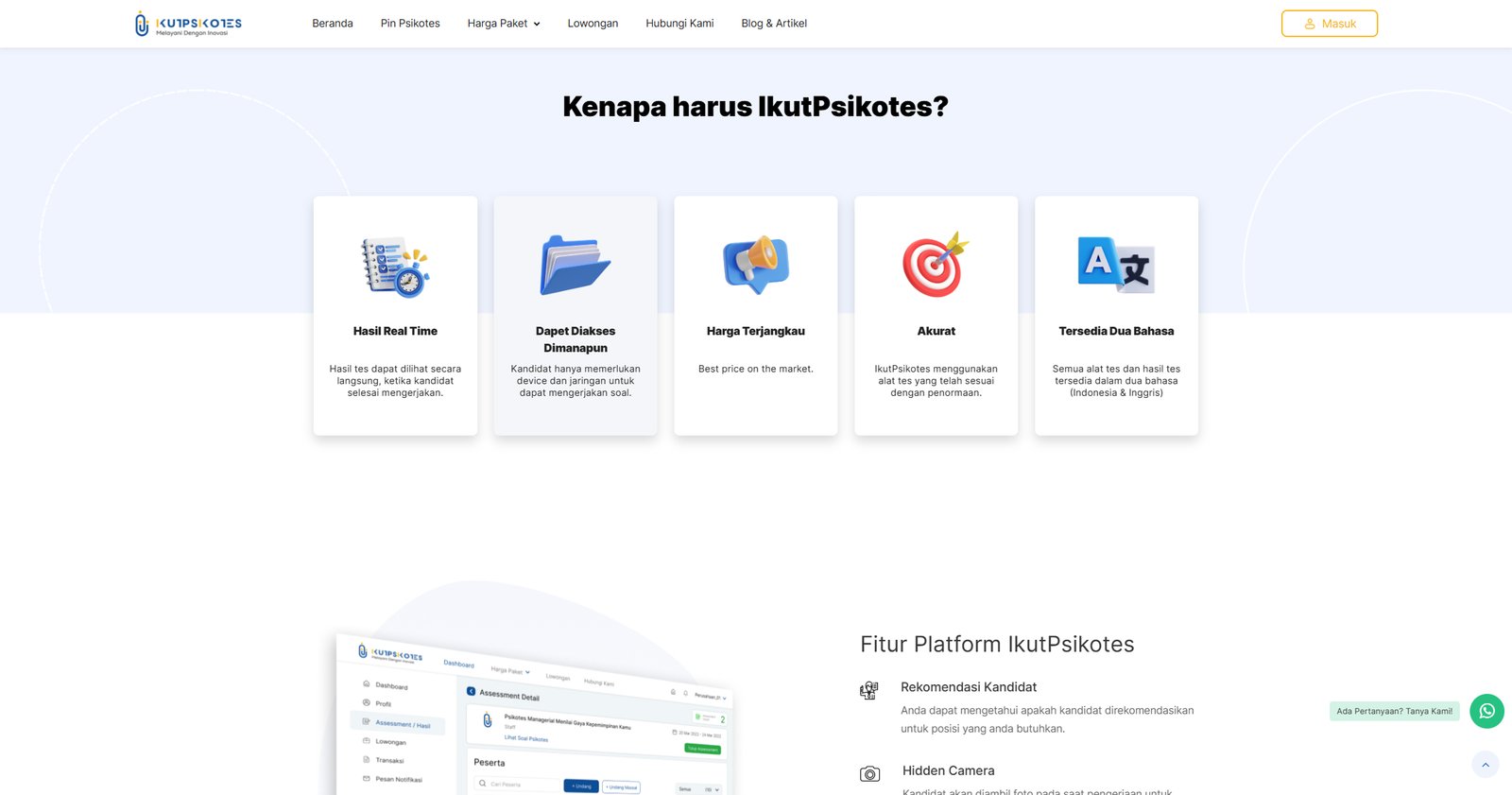Viewport: 1512px width, 795px height.
Task: Open Blog & Artikel link
Action: click(x=774, y=24)
